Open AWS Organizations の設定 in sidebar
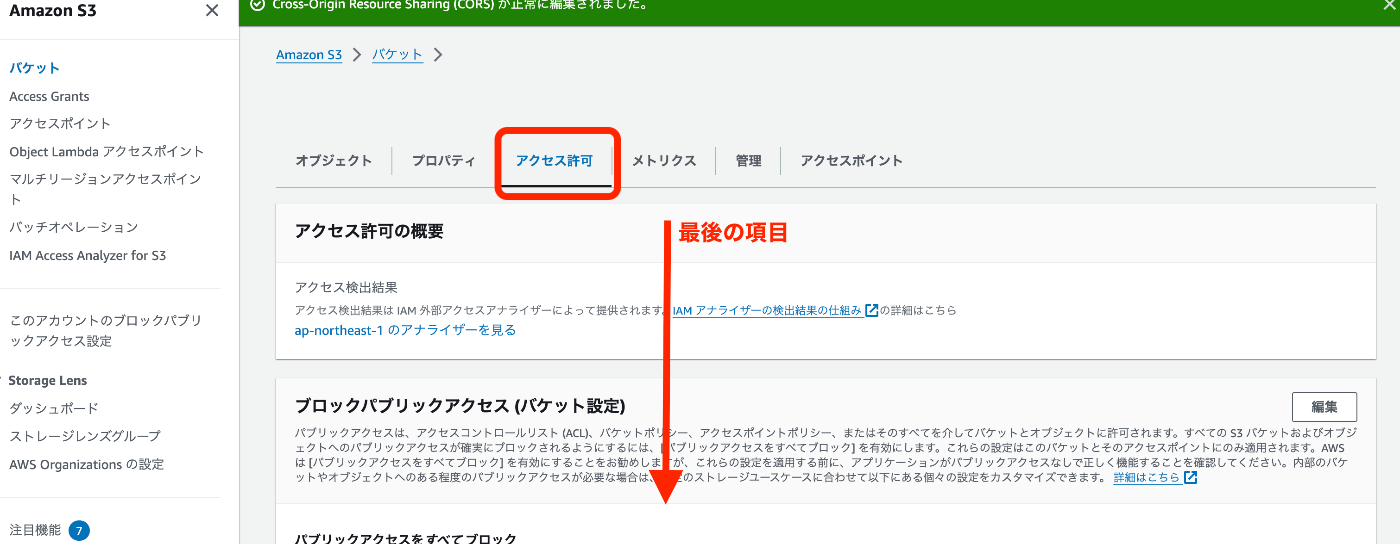1400x544 pixels. coord(87,464)
